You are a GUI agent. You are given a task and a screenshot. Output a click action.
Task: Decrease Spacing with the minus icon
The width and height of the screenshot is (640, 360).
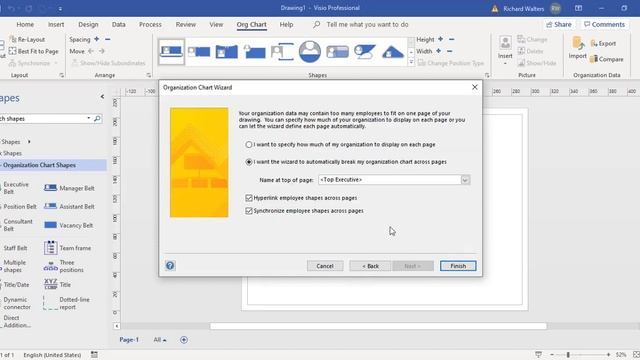click(x=108, y=39)
